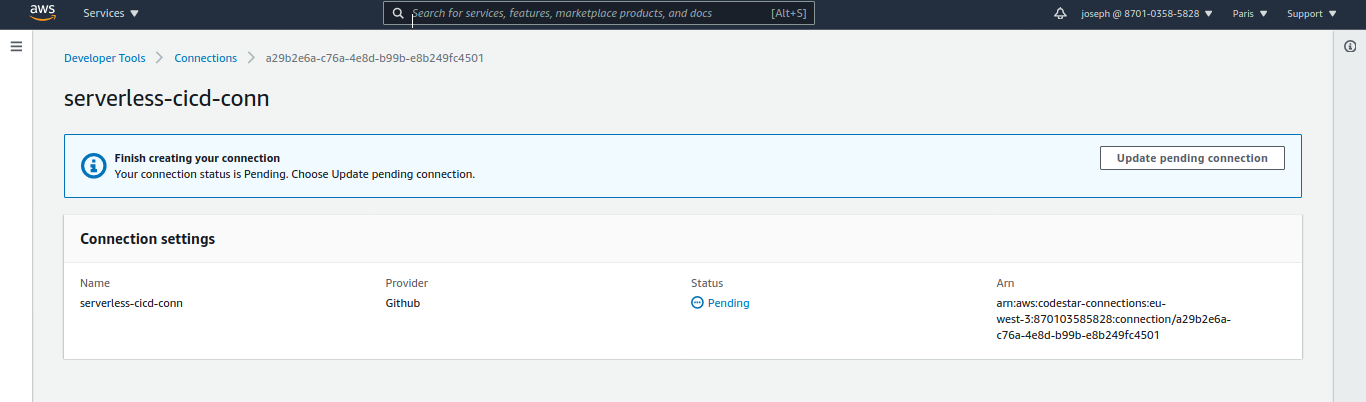
Task: Open the Paris region selector
Action: pos(1250,14)
